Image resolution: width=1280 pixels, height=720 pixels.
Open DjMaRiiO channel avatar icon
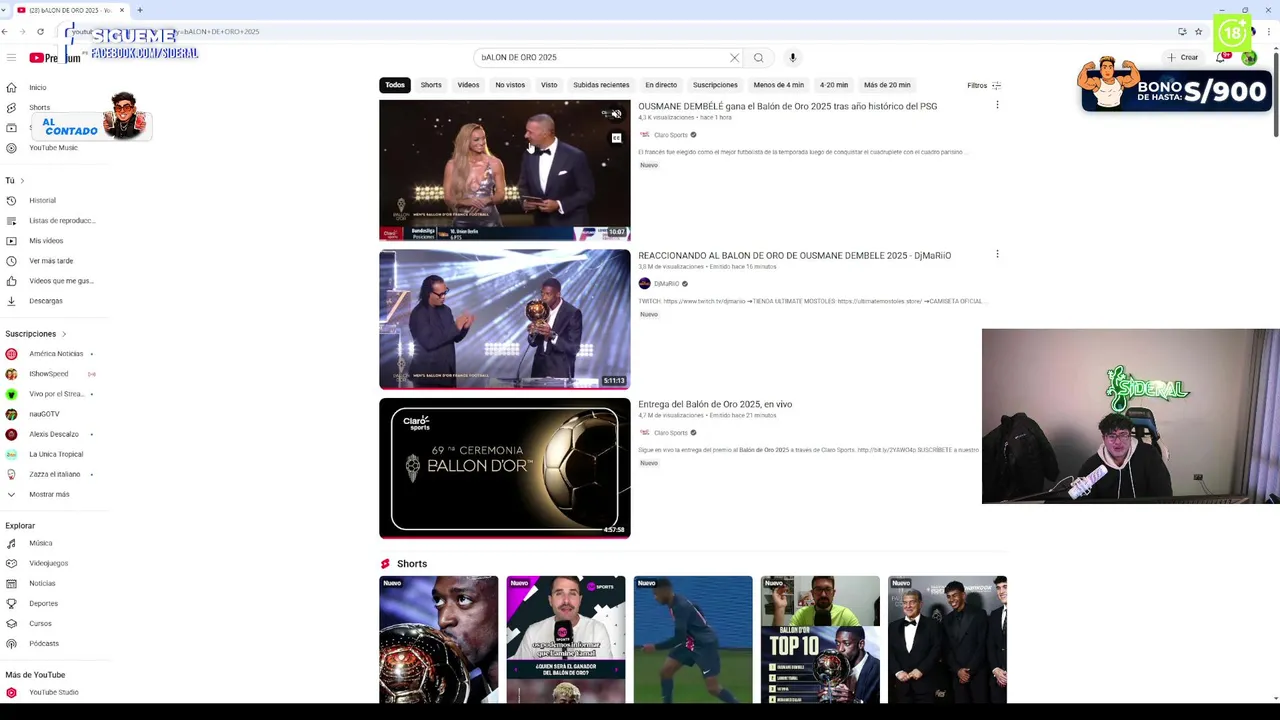(x=644, y=284)
